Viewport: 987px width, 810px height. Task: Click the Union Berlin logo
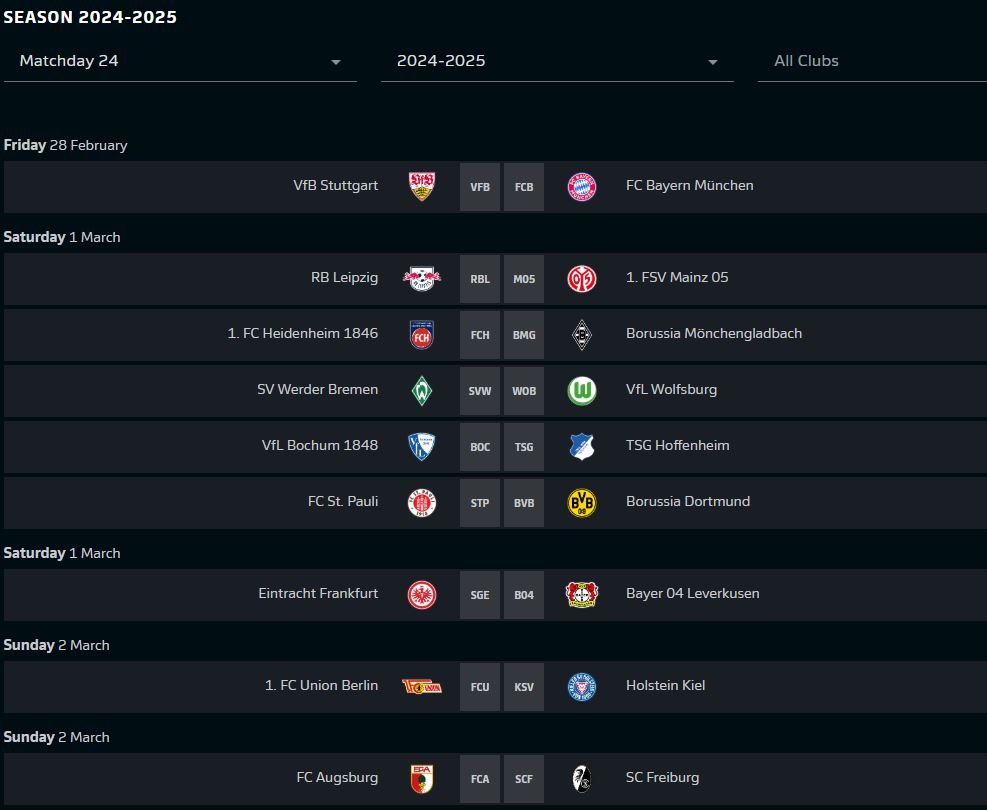pyautogui.click(x=422, y=687)
